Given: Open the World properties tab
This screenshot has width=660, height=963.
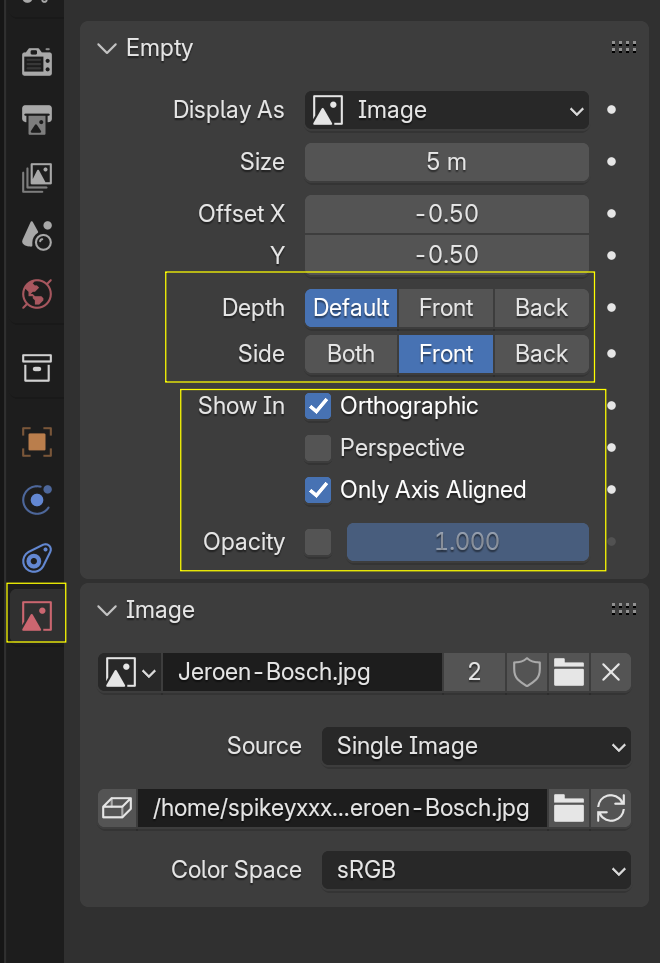Looking at the screenshot, I should coord(37,294).
